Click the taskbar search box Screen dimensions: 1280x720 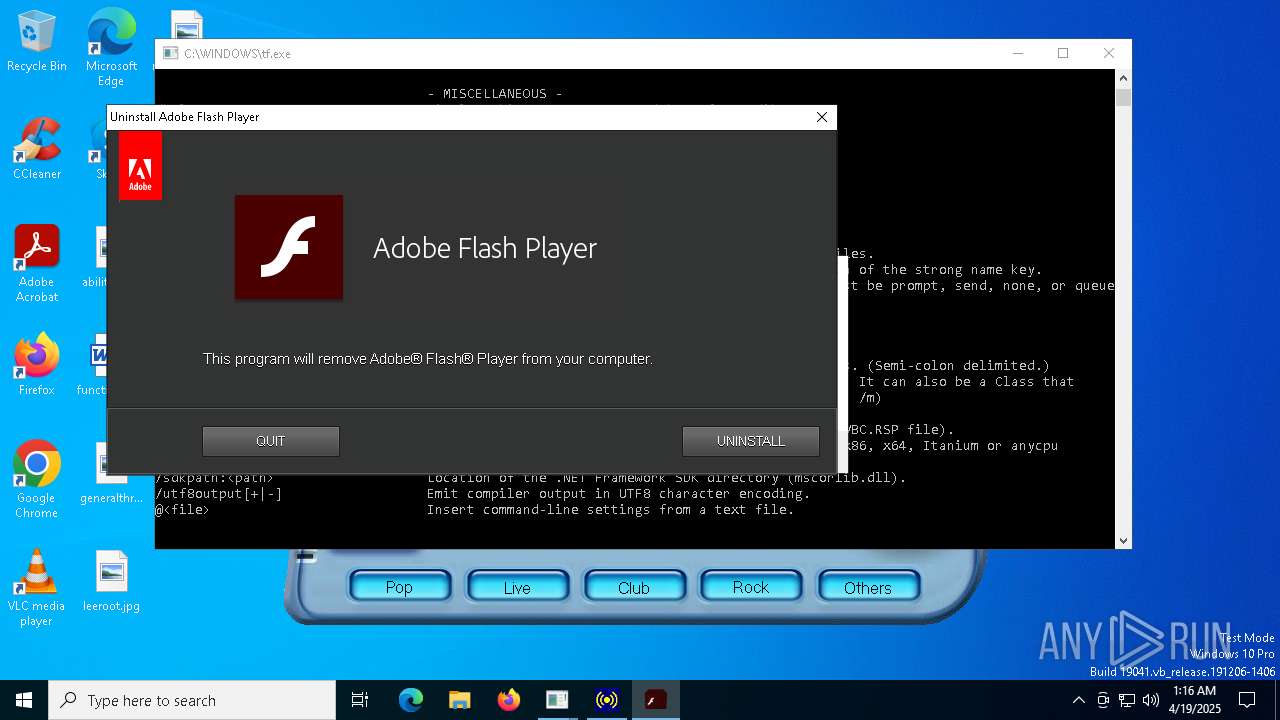(192, 700)
